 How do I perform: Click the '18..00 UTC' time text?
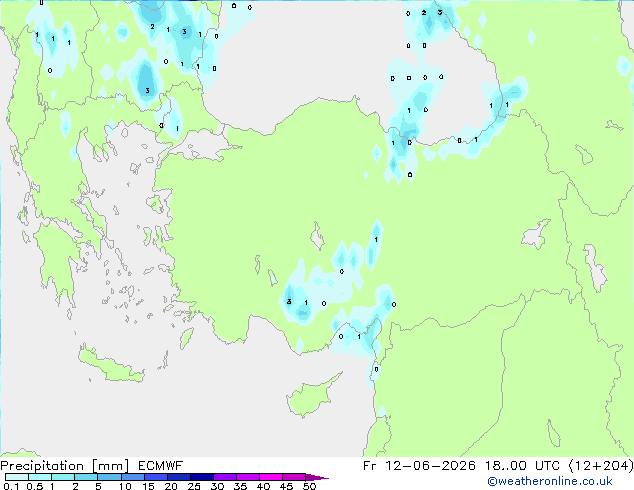pos(522,466)
